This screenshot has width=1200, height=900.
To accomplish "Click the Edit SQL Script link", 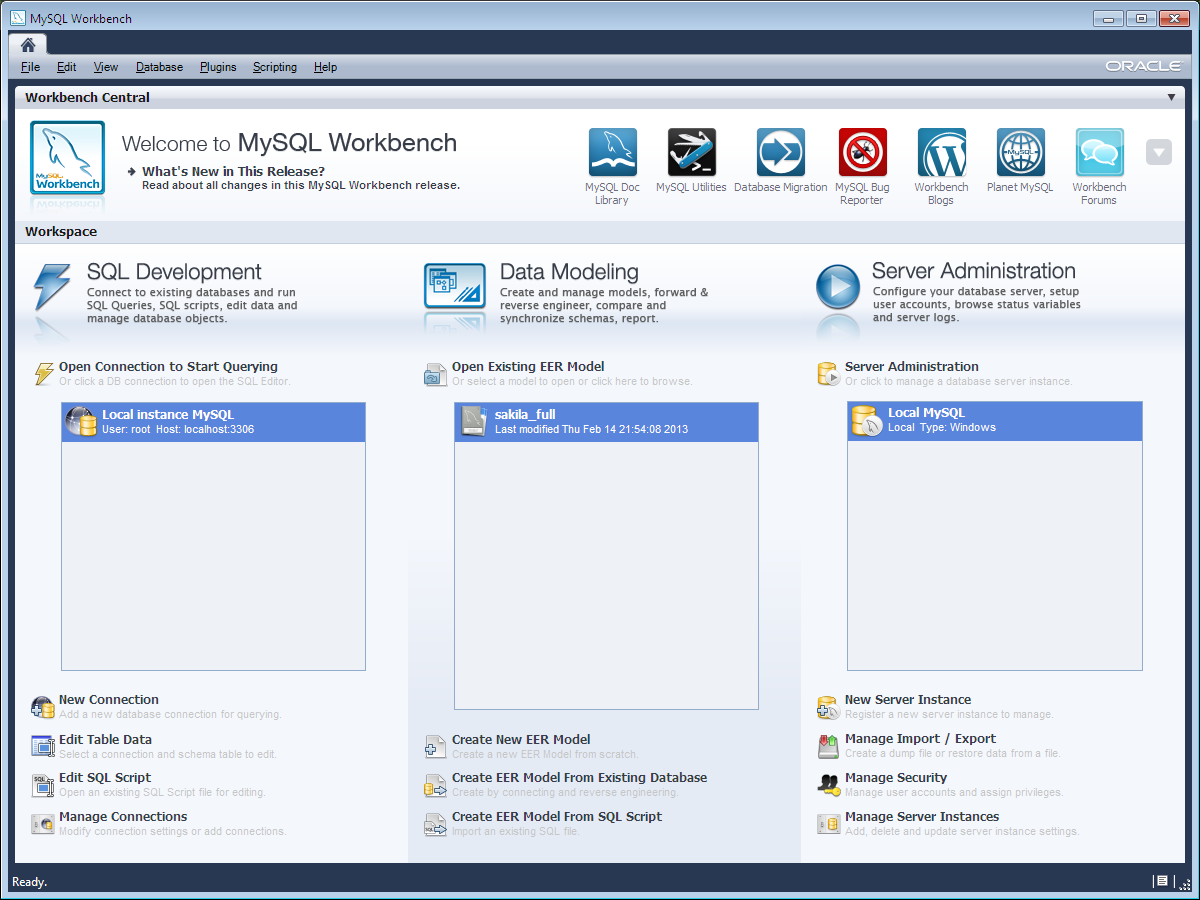I will 105,777.
